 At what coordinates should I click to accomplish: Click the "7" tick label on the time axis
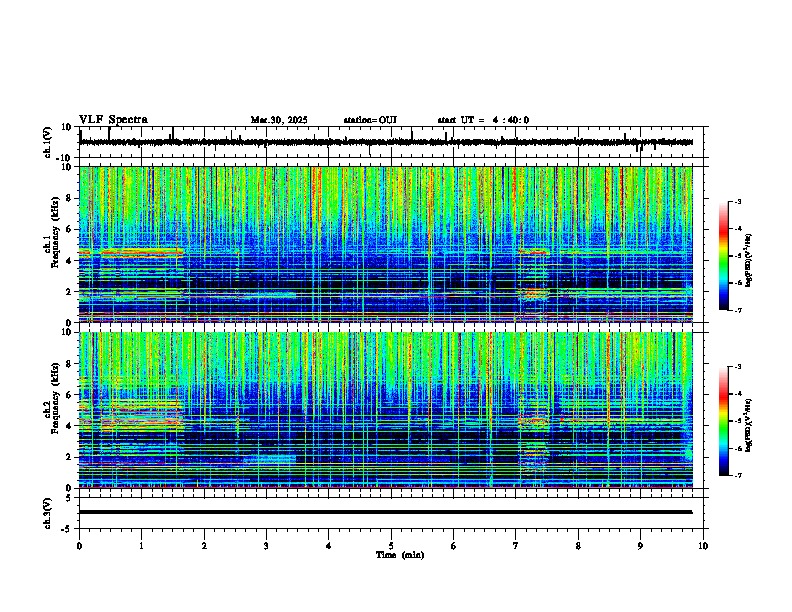516,546
